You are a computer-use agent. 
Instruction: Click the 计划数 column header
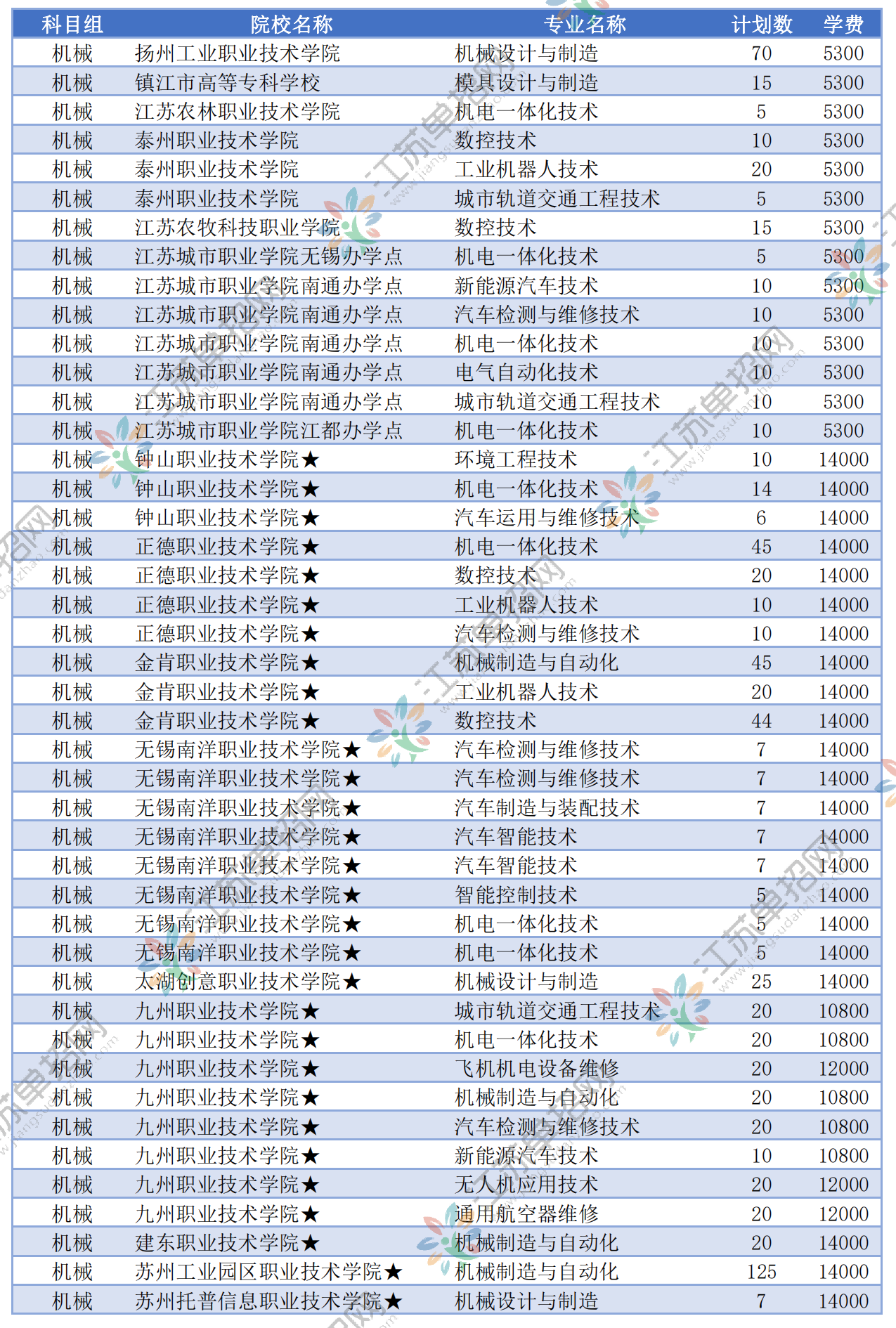click(x=762, y=25)
